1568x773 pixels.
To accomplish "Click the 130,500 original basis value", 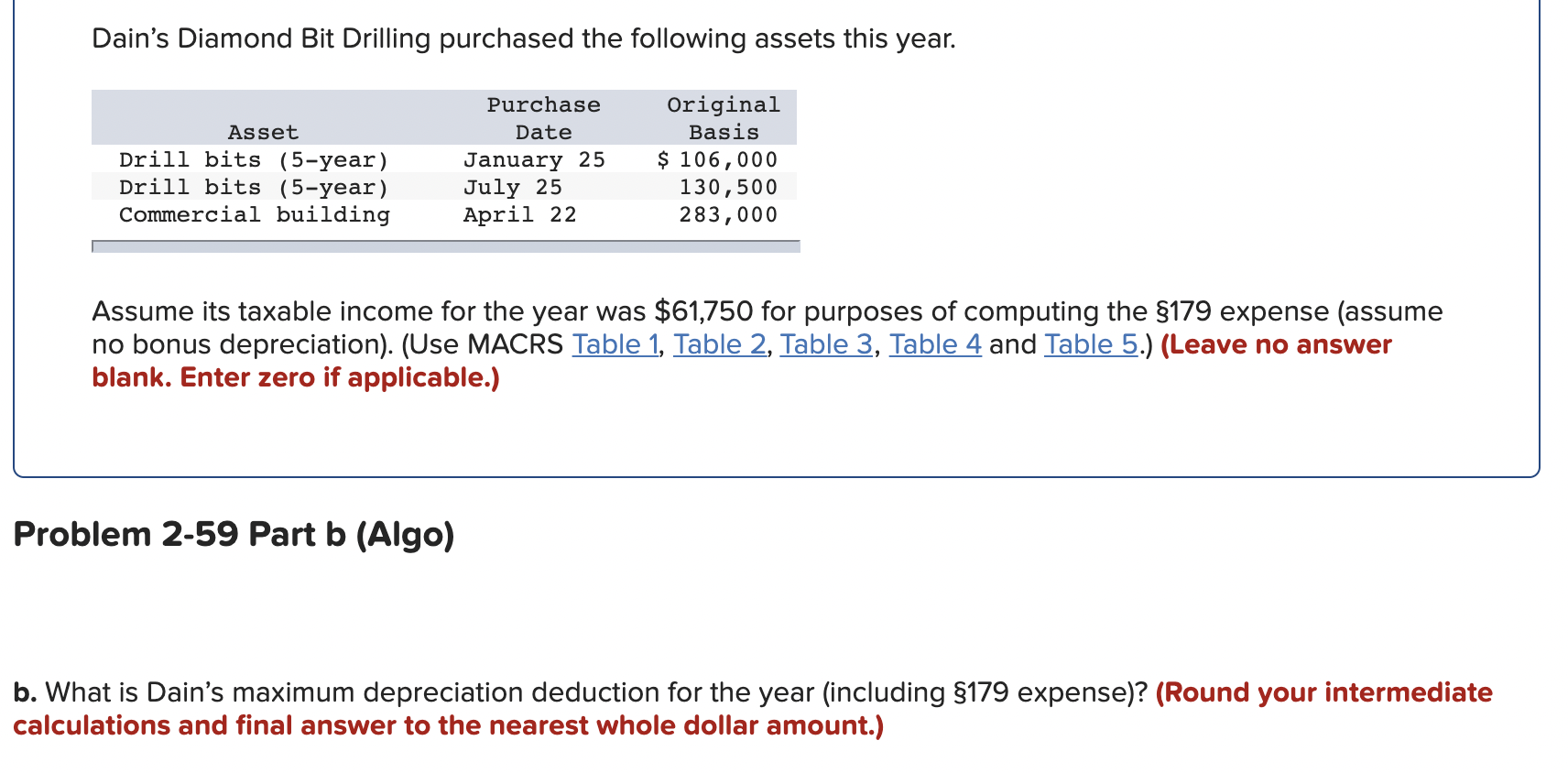I will (x=728, y=187).
